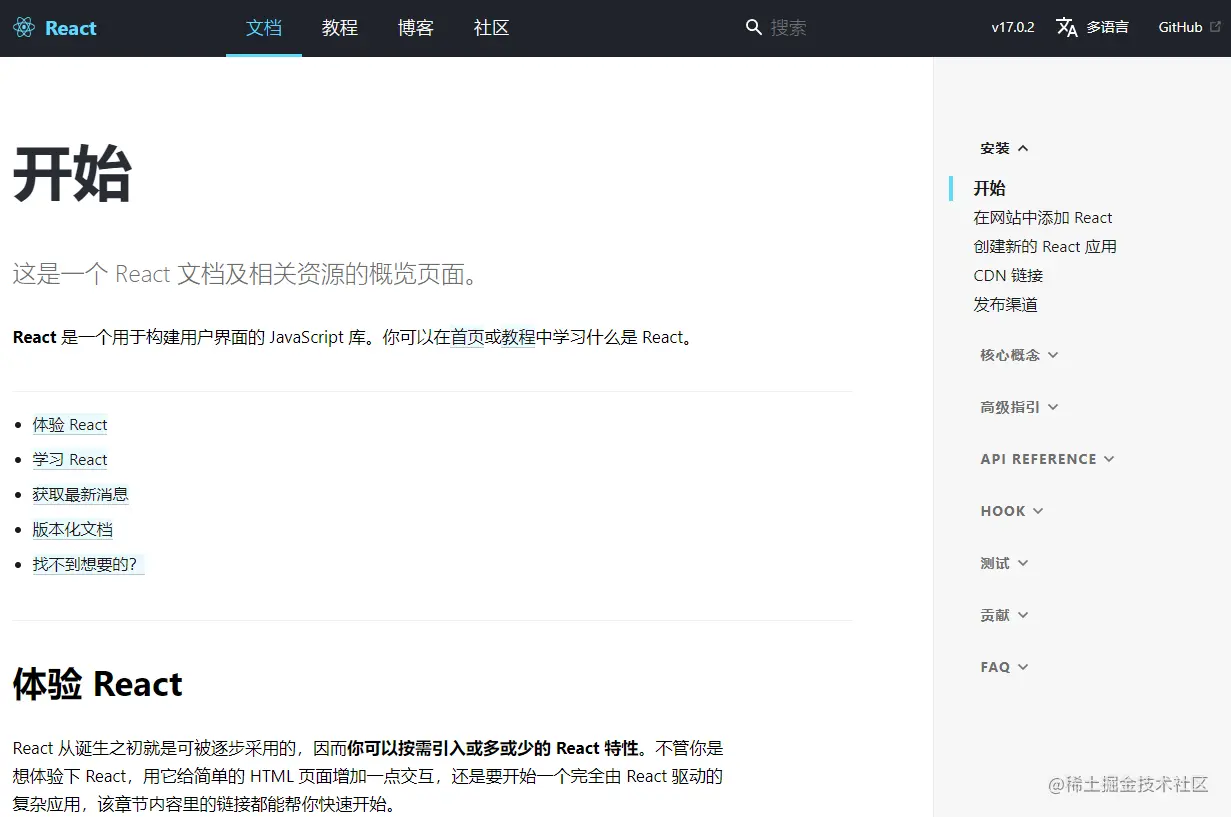Screen dimensions: 1231x817
Task: Jump to 体验 React list link
Action: point(70,425)
